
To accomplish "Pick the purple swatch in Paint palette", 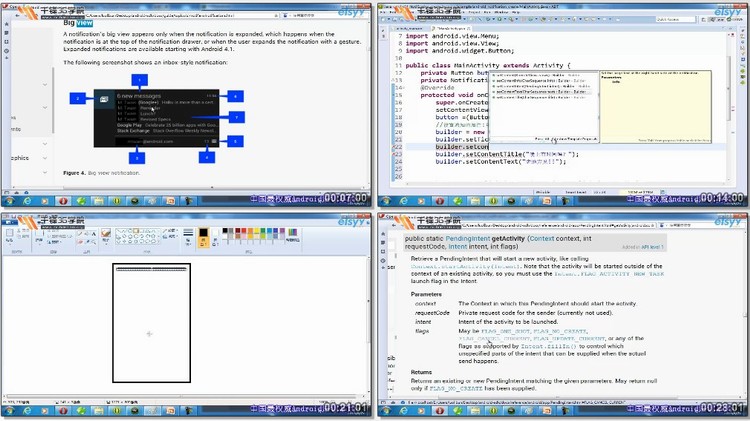I will click(x=282, y=230).
